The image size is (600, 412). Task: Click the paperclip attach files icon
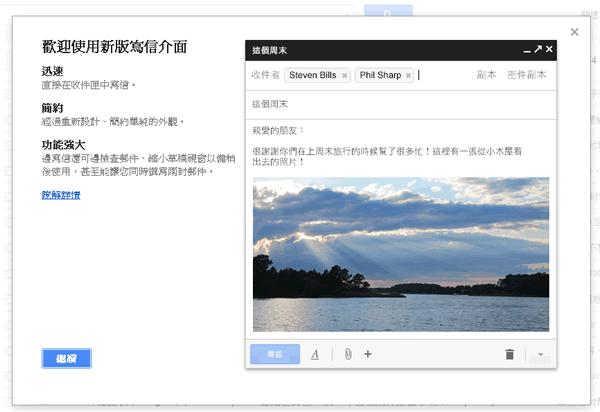pos(347,354)
